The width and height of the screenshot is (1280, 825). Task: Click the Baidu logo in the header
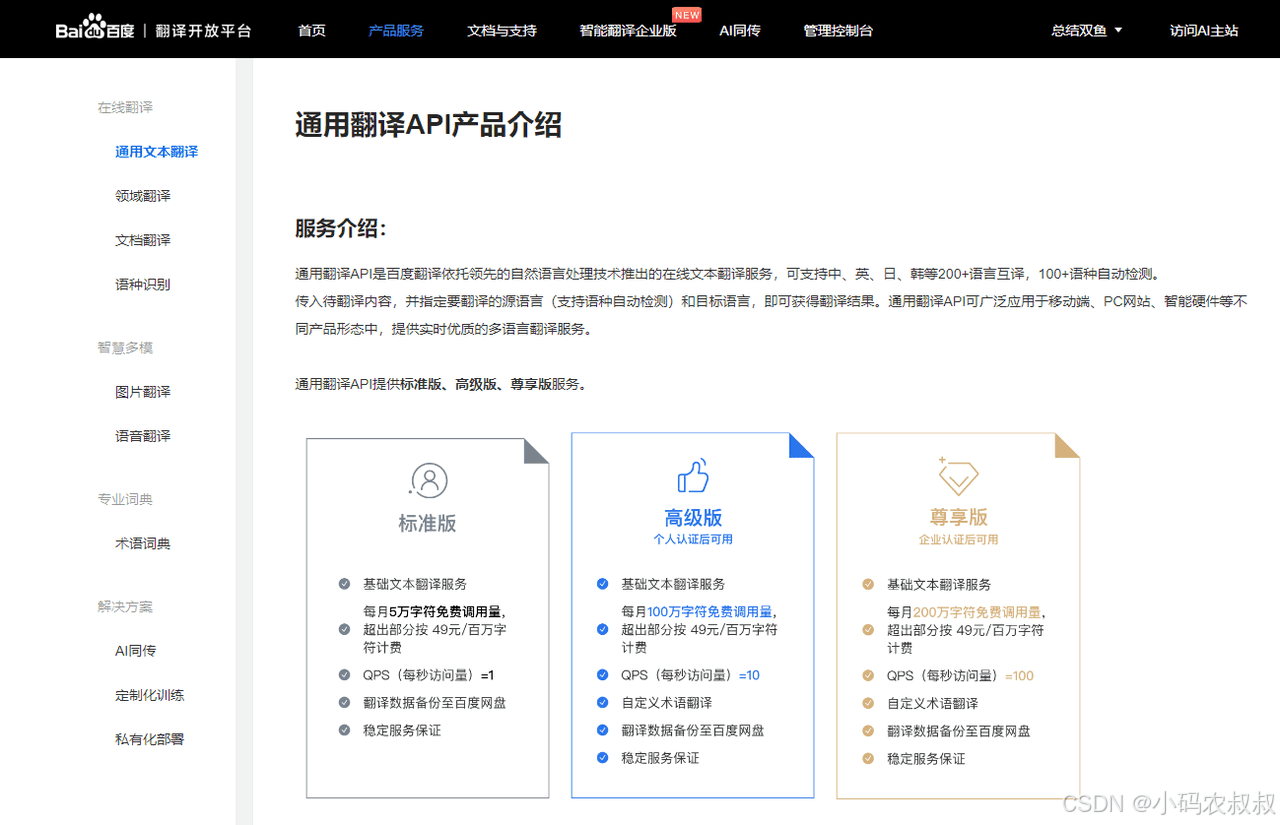tap(95, 30)
